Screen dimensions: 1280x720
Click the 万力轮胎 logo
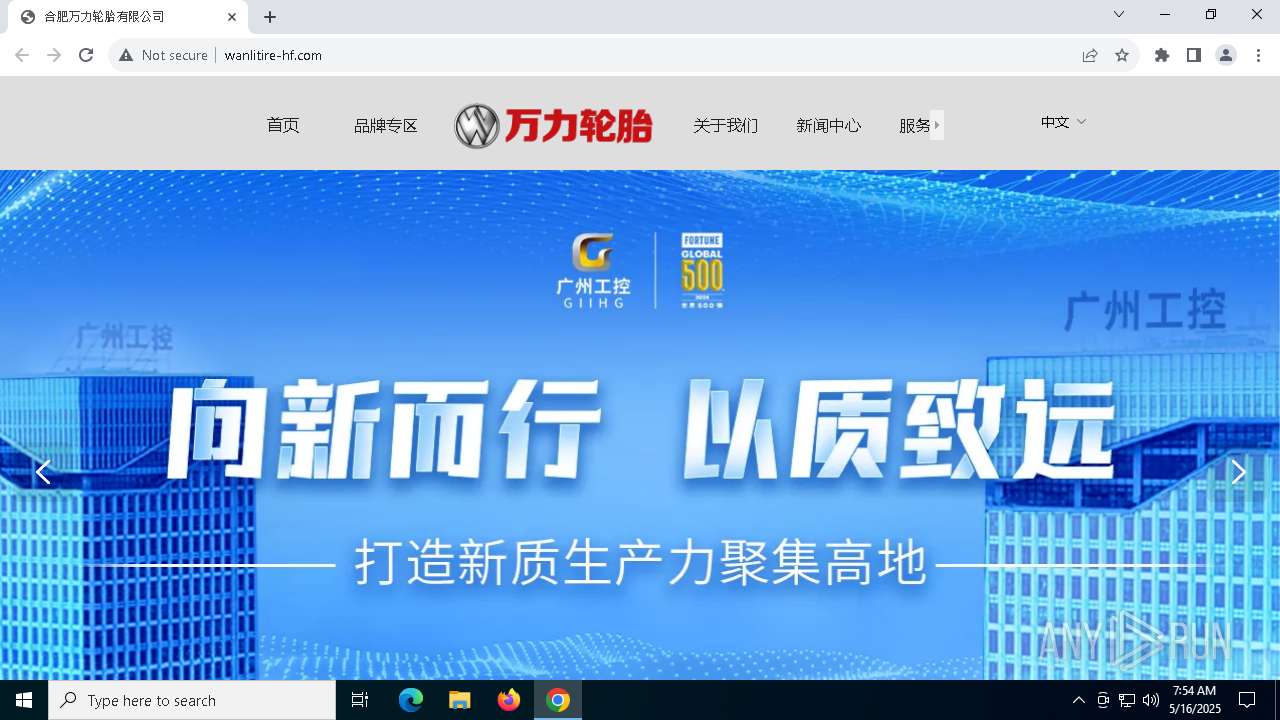554,126
